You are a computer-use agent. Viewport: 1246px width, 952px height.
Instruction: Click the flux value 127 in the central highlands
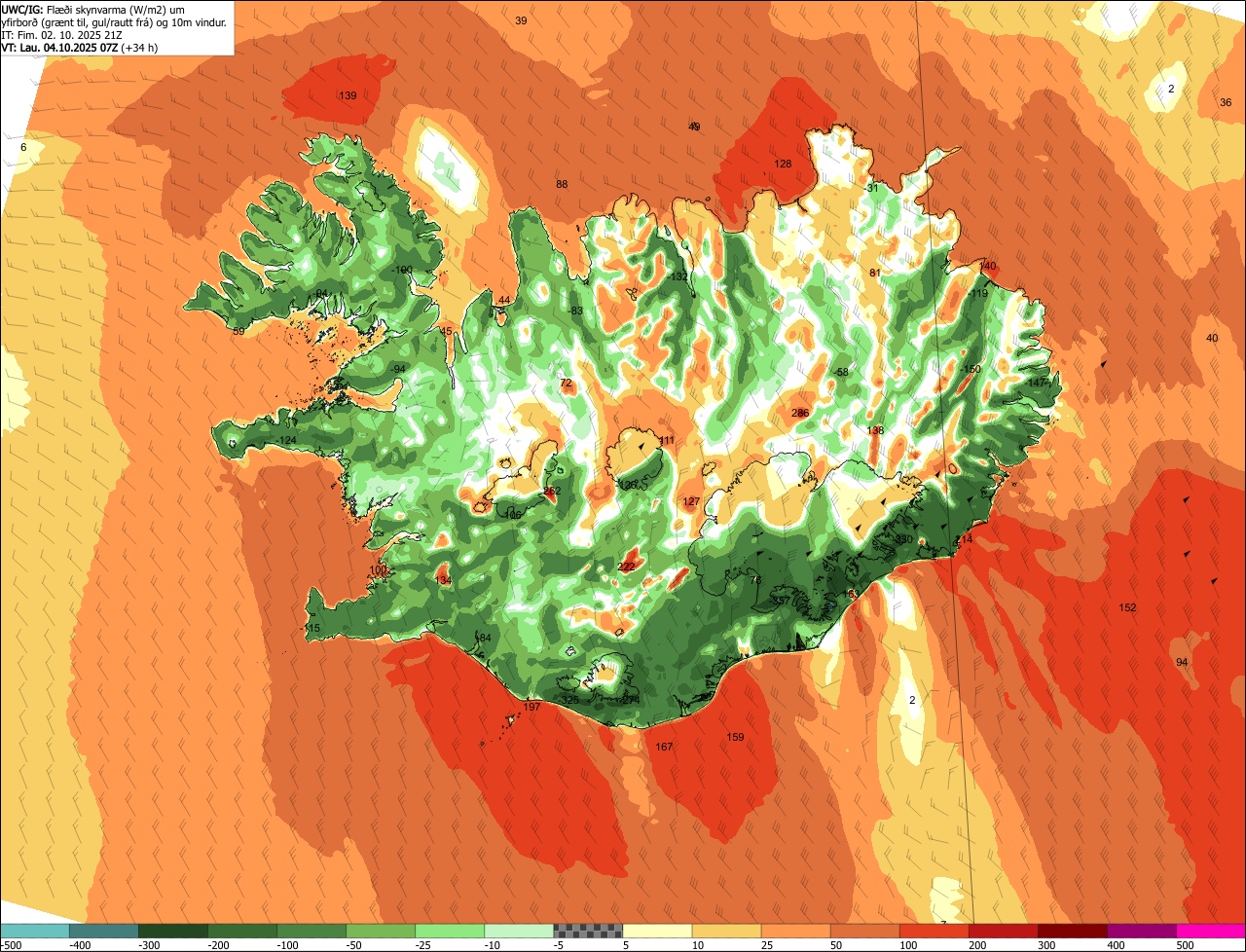[x=691, y=502]
